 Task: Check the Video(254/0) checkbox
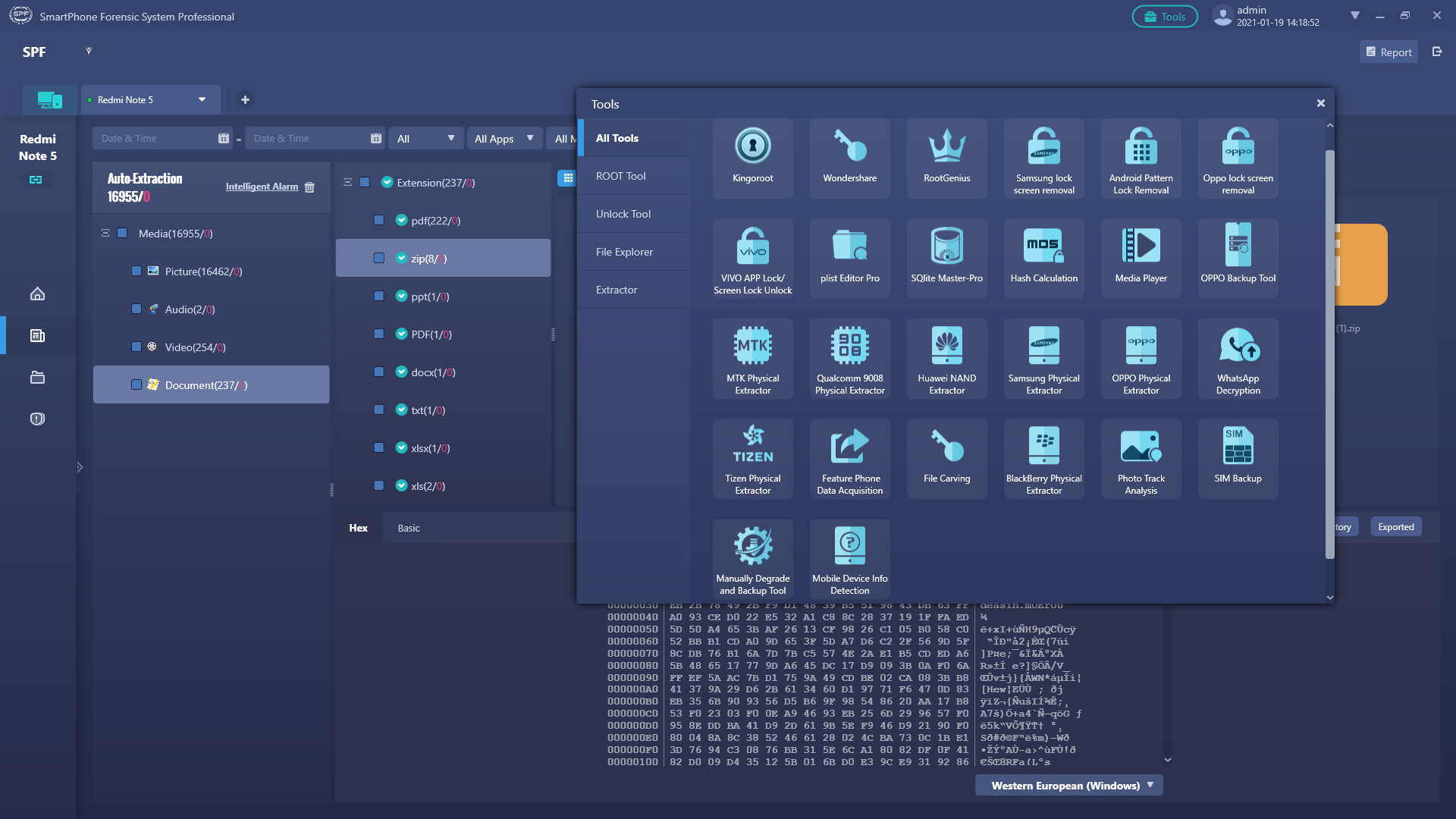[x=136, y=347]
